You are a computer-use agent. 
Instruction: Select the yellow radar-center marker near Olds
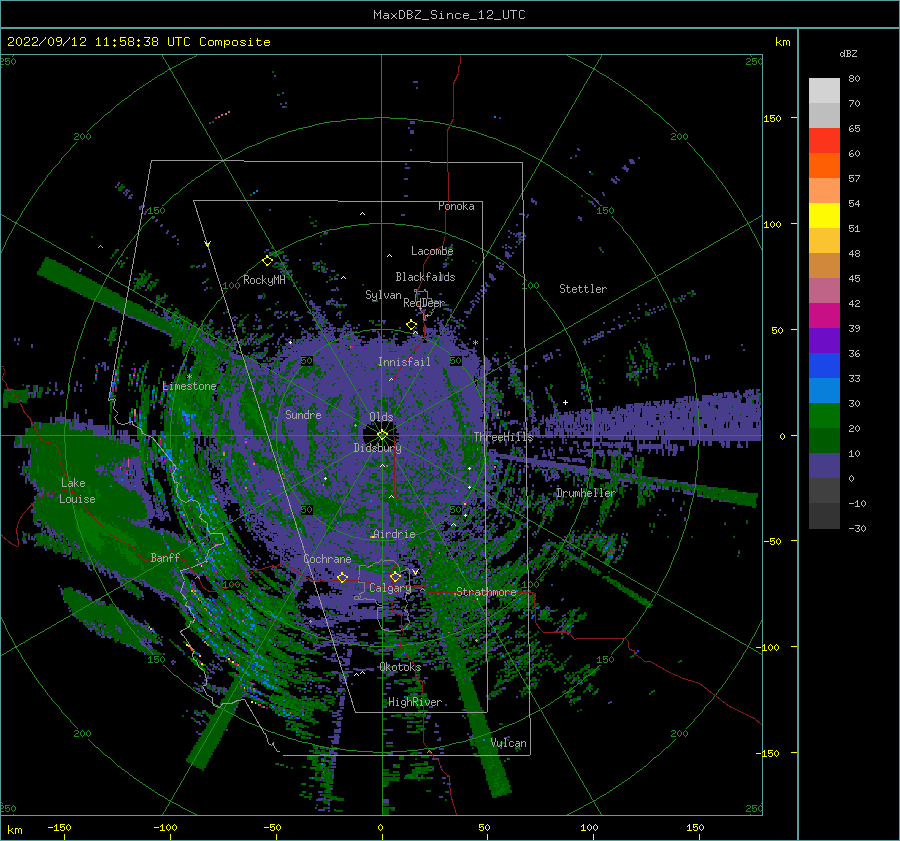[x=382, y=435]
